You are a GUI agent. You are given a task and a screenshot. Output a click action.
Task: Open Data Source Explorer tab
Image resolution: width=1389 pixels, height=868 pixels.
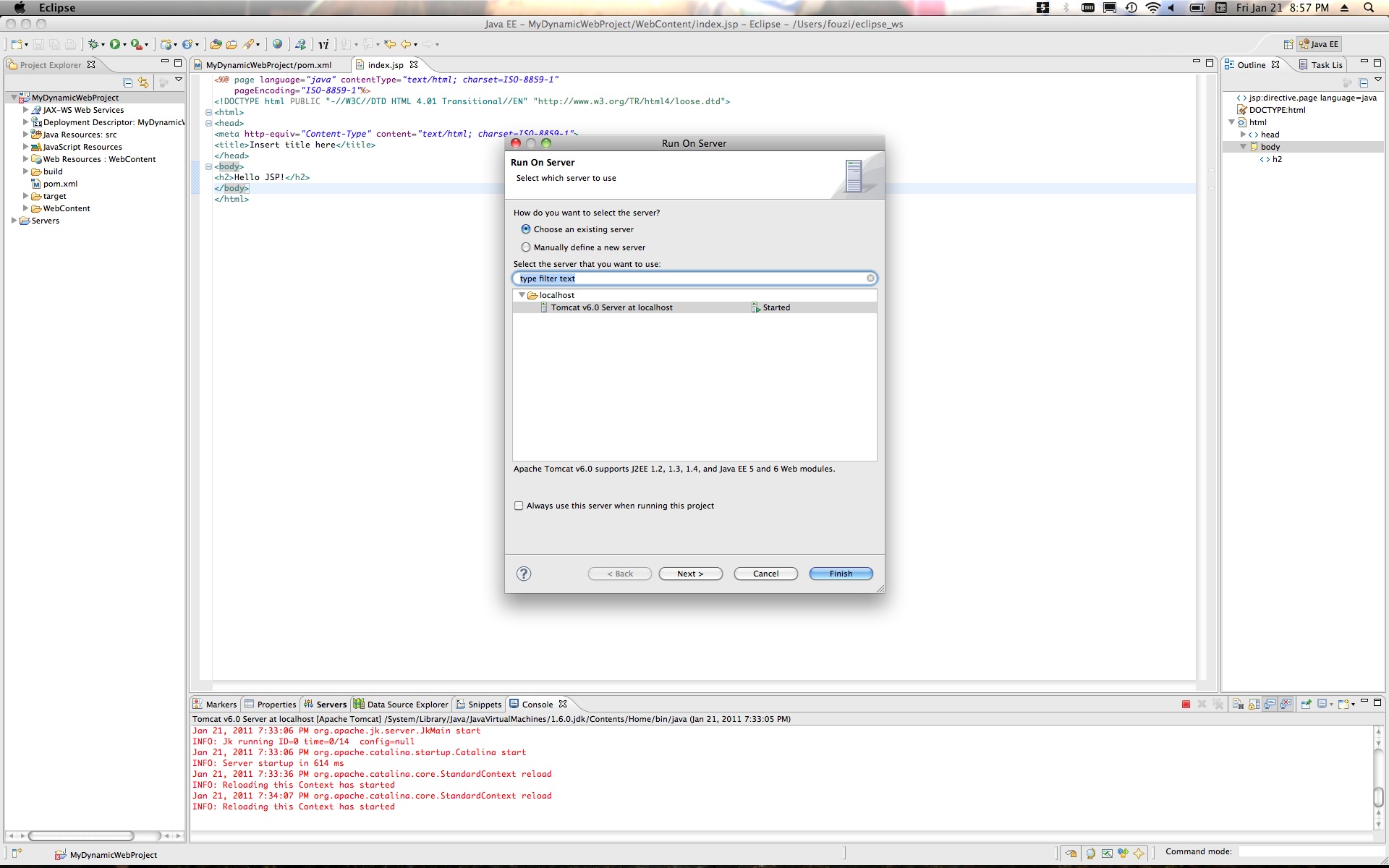point(401,705)
